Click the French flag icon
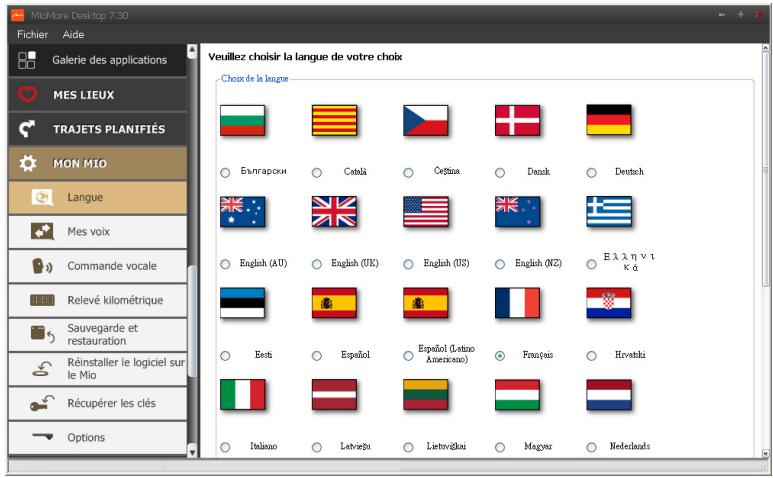 [518, 303]
